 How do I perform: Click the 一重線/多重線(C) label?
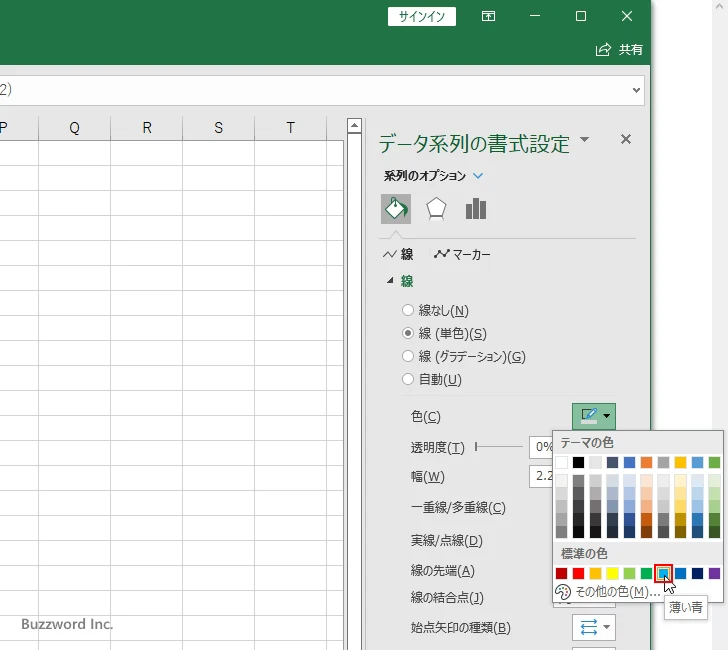coord(458,507)
